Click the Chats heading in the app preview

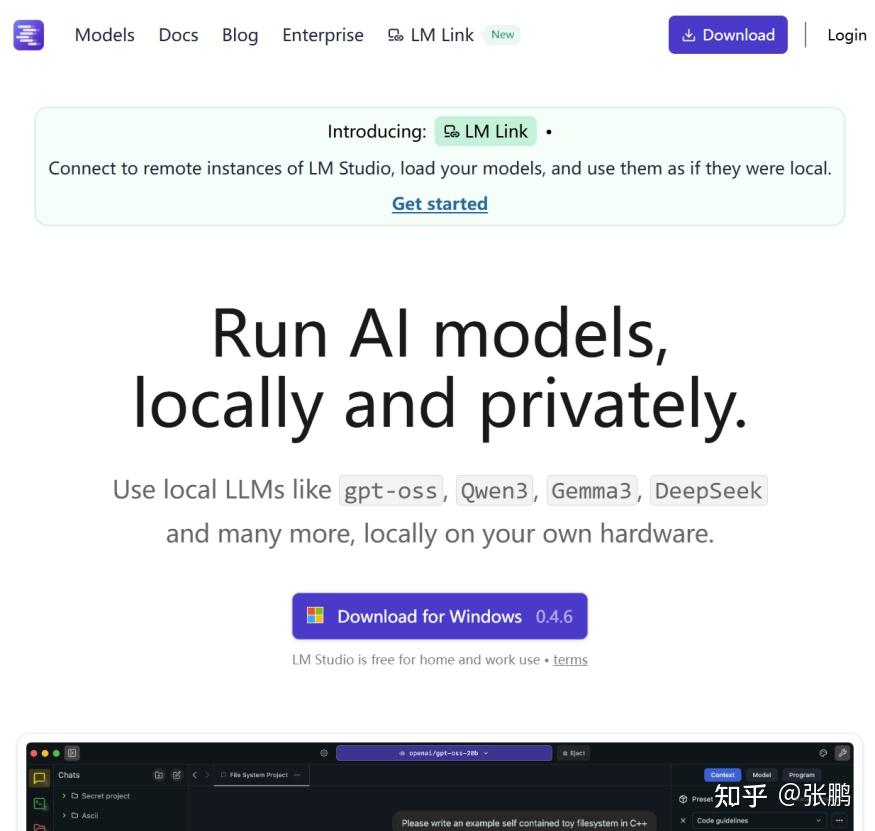pyautogui.click(x=69, y=775)
